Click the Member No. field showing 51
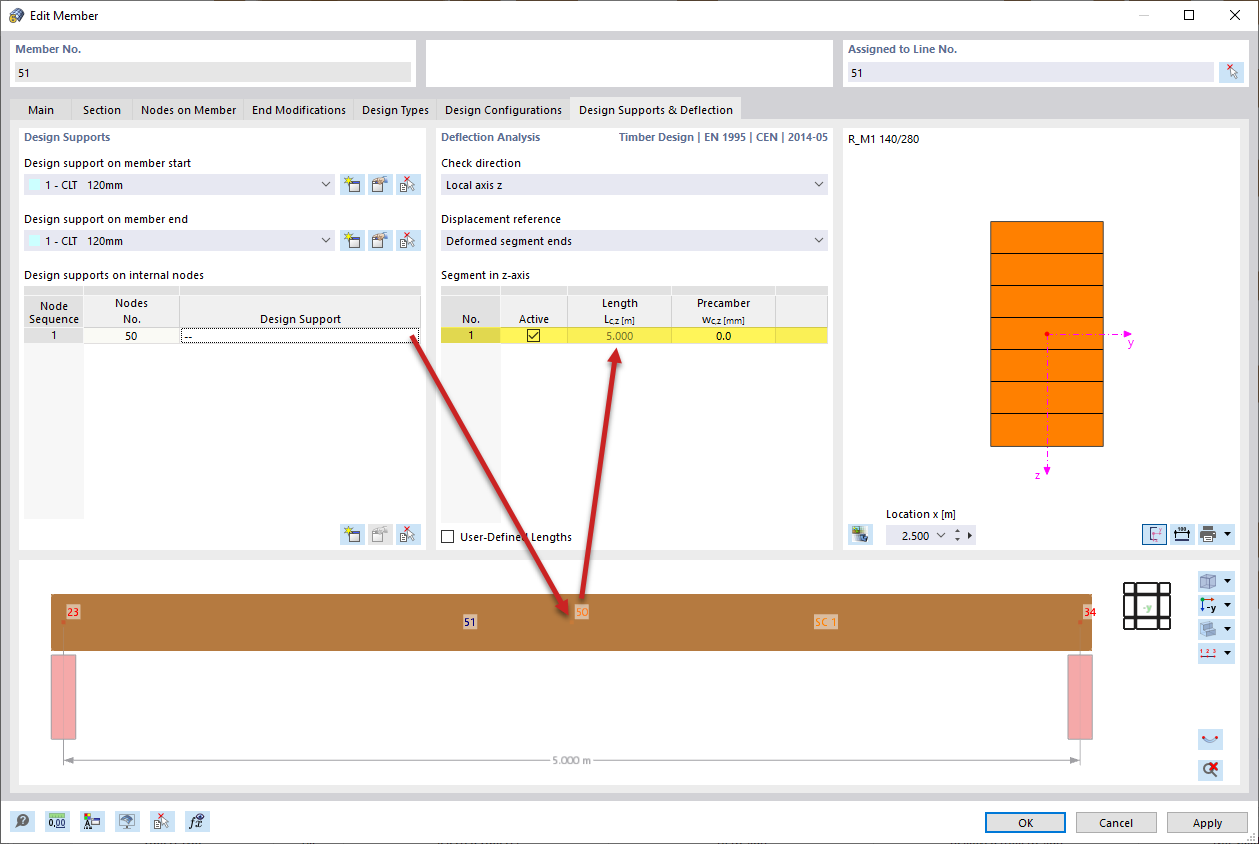This screenshot has height=844, width=1259. click(213, 72)
